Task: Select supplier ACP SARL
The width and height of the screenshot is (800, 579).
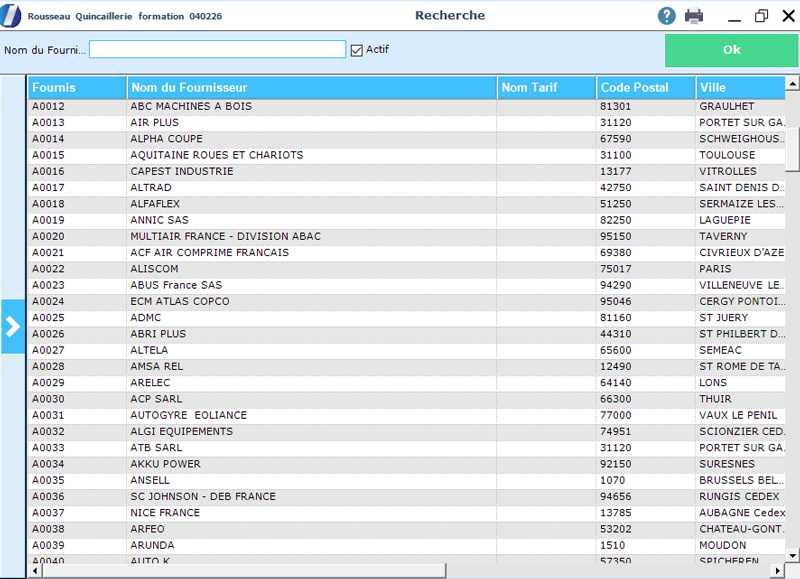Action: coord(156,399)
